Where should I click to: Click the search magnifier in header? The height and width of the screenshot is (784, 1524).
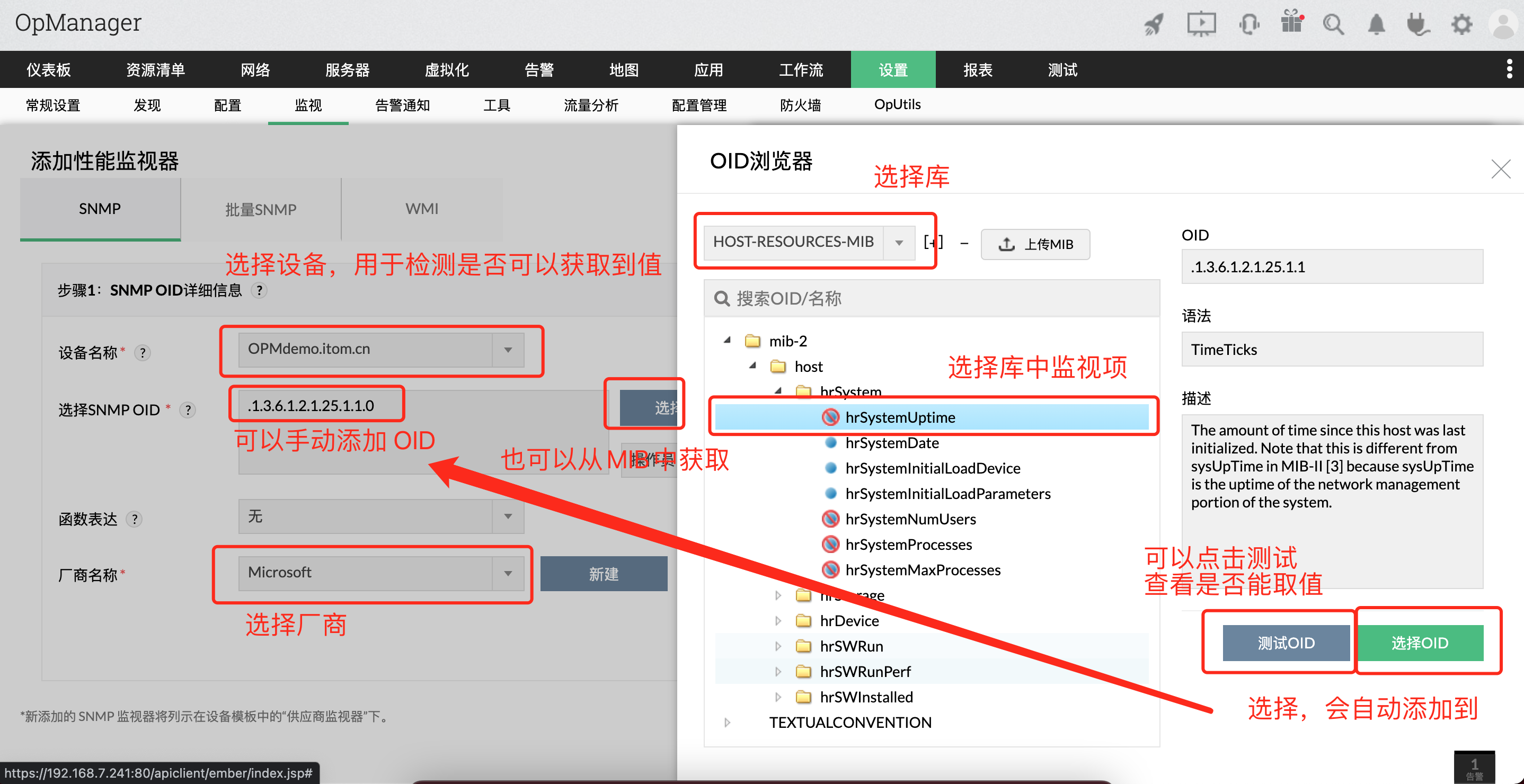tap(1333, 24)
